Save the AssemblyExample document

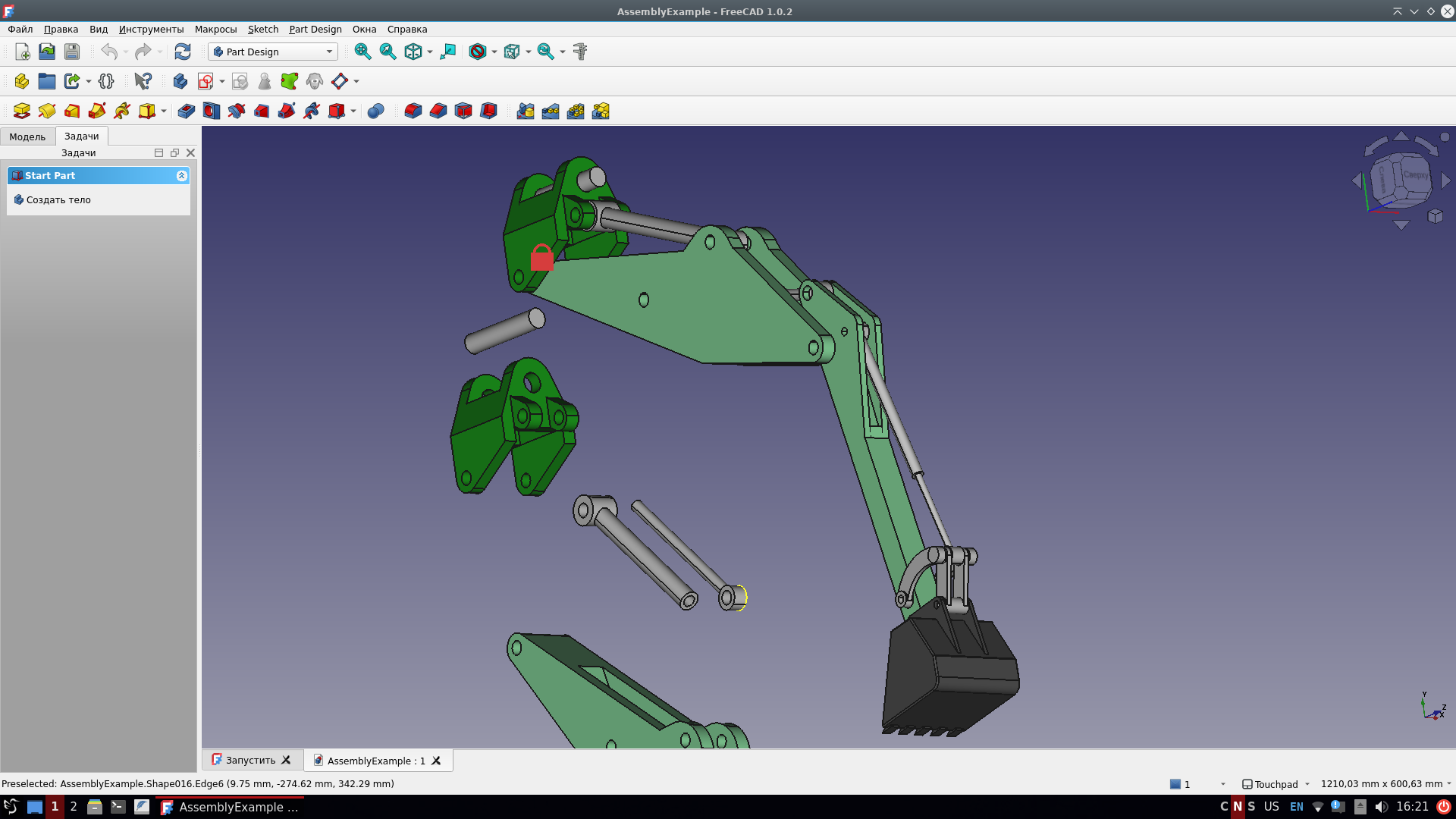(x=71, y=52)
